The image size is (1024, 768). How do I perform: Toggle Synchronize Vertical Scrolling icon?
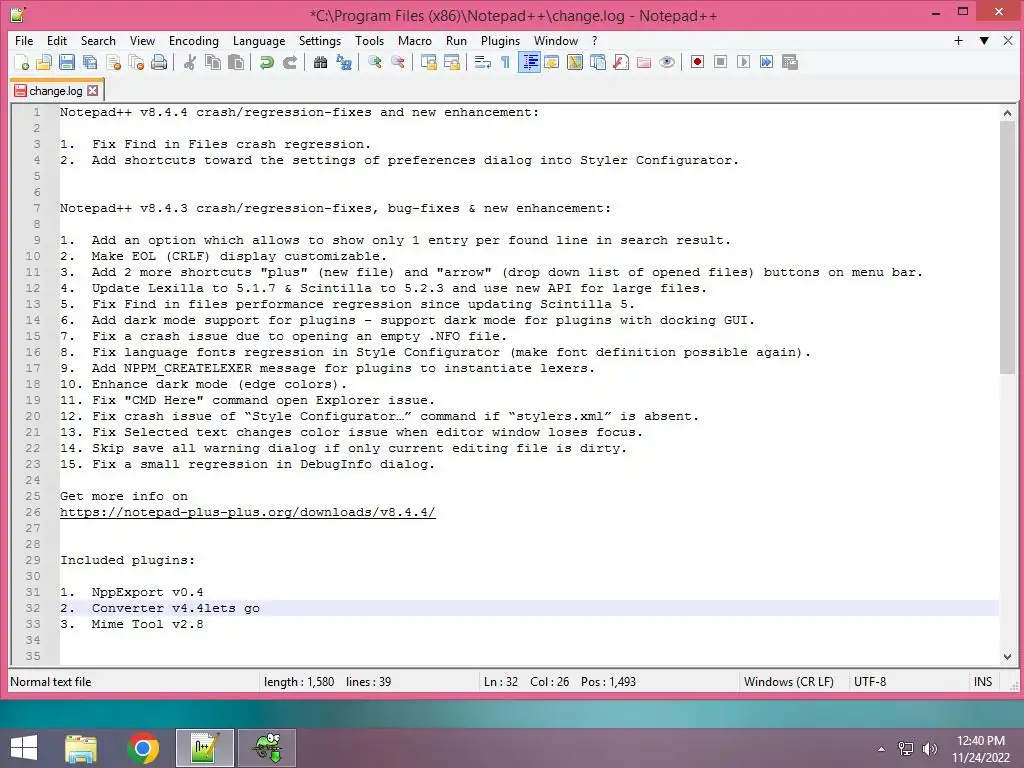pos(428,62)
